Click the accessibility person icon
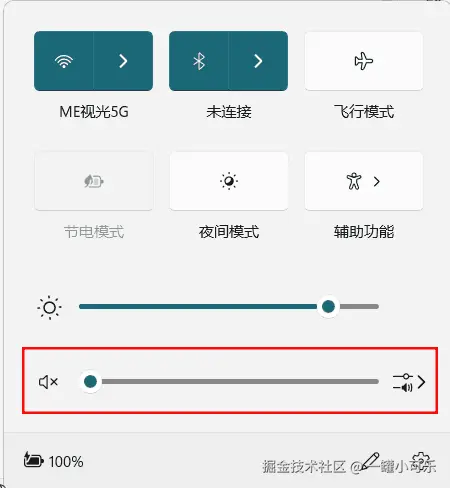The width and height of the screenshot is (450, 488). click(354, 181)
